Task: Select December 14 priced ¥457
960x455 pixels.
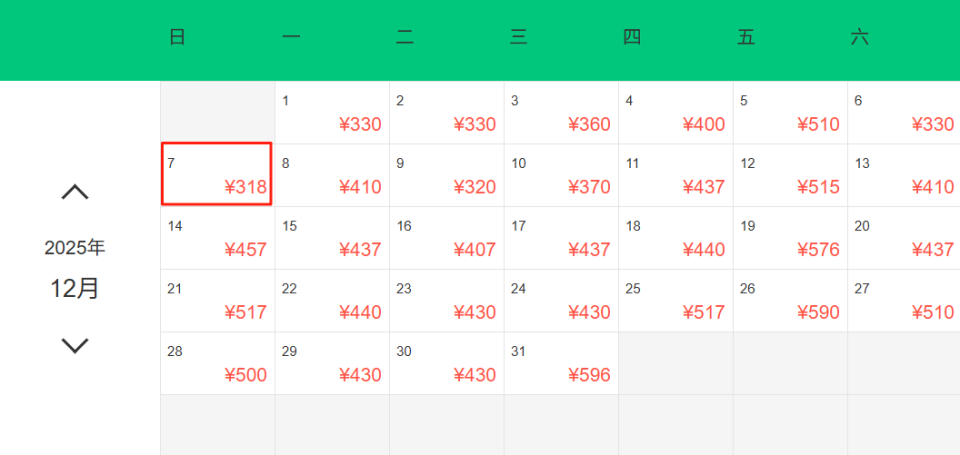Action: [x=217, y=238]
